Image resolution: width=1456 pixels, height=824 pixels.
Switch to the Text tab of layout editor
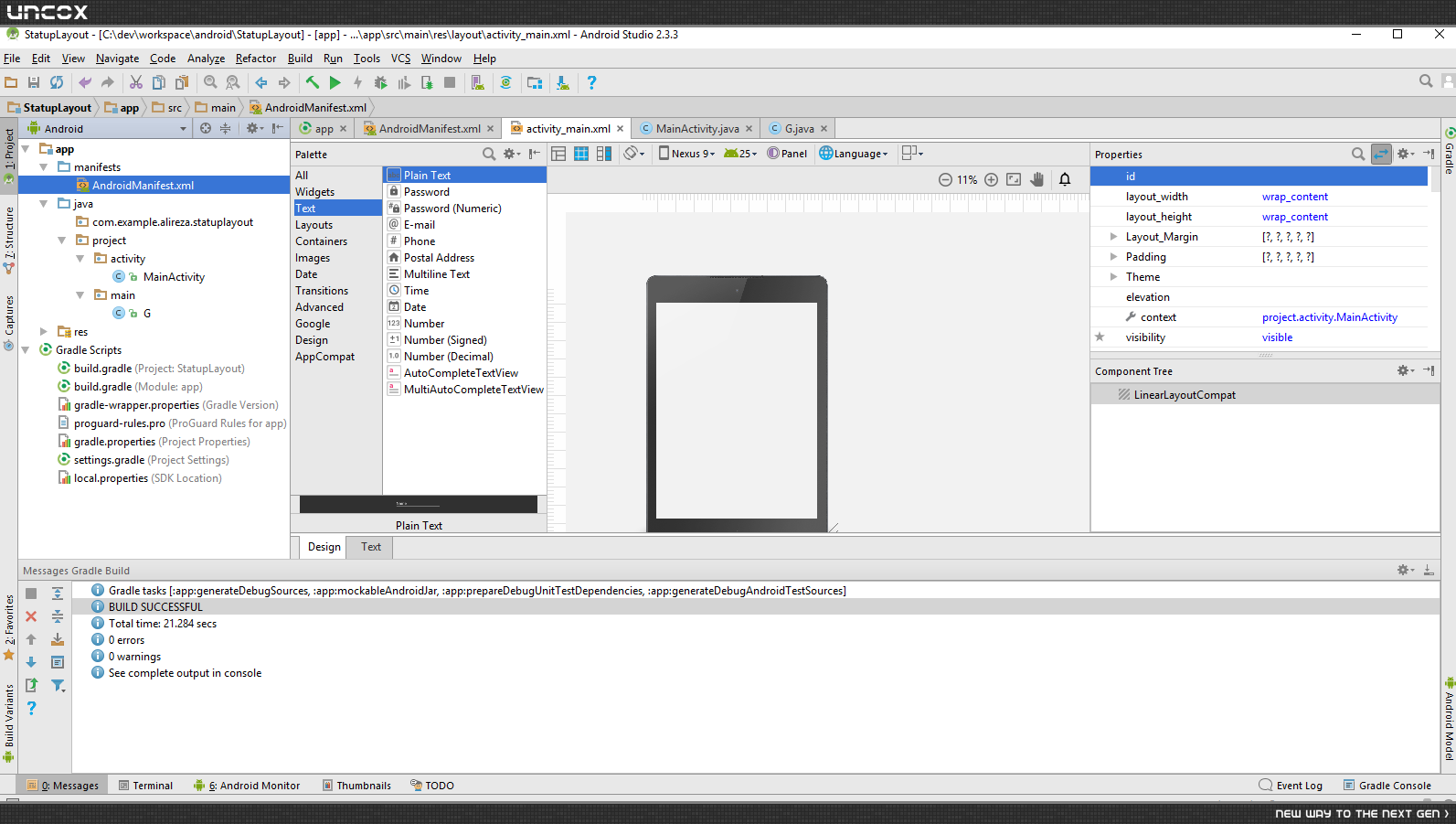pos(371,547)
